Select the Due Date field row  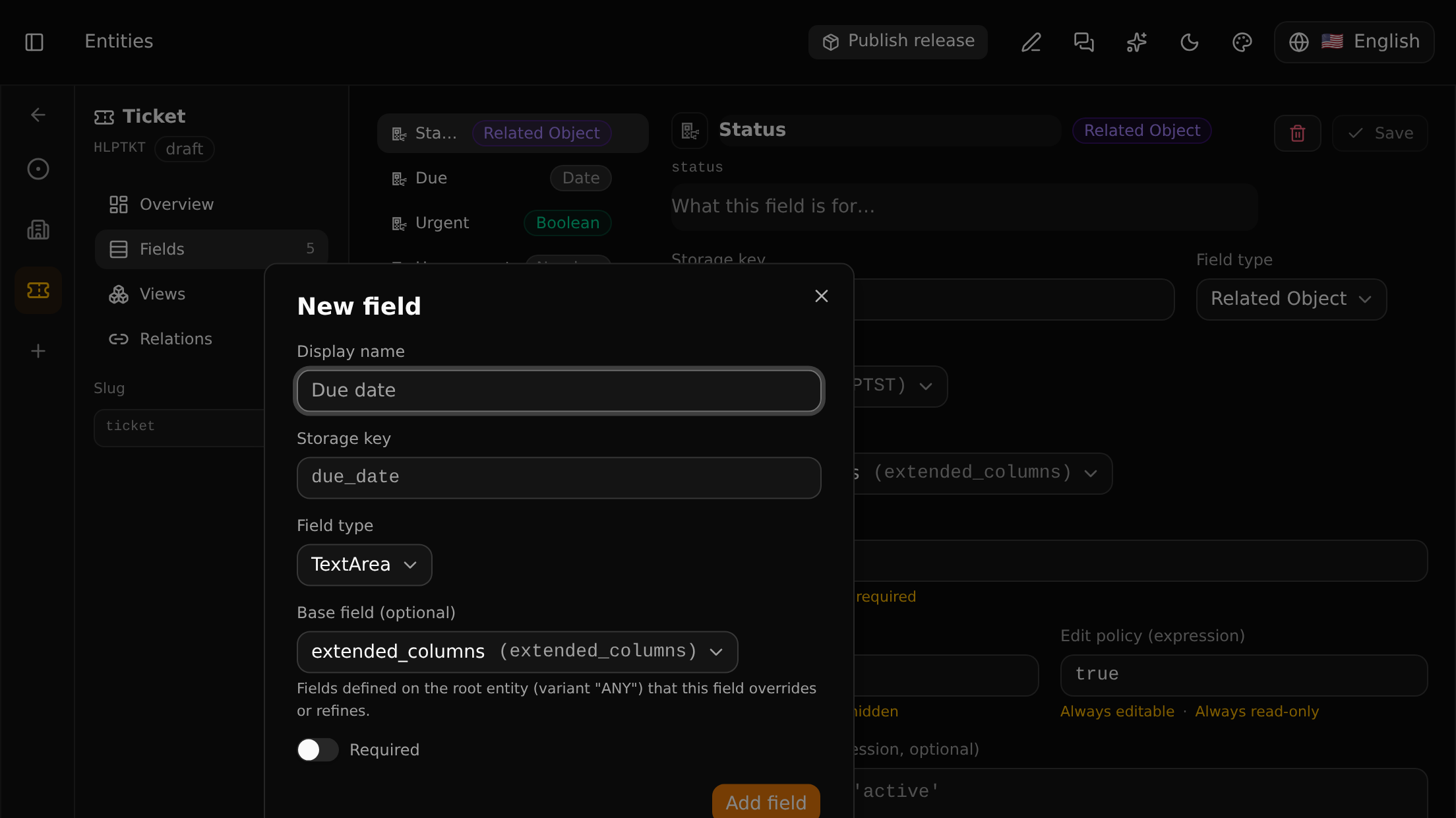513,178
